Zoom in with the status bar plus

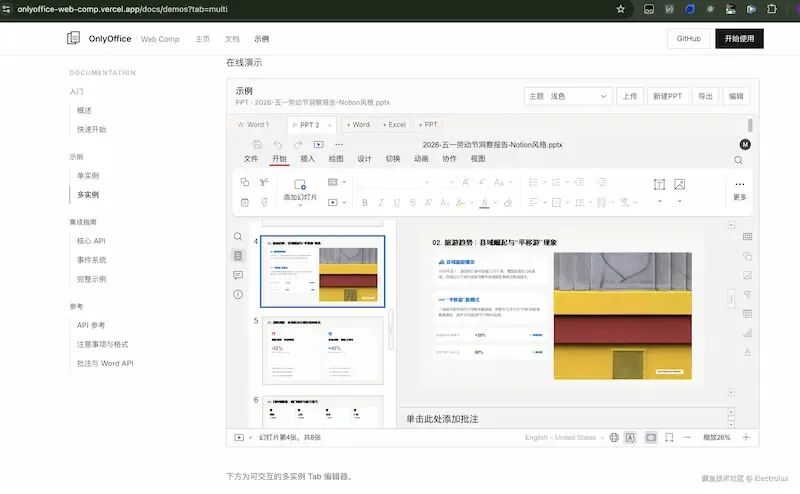click(x=746, y=437)
